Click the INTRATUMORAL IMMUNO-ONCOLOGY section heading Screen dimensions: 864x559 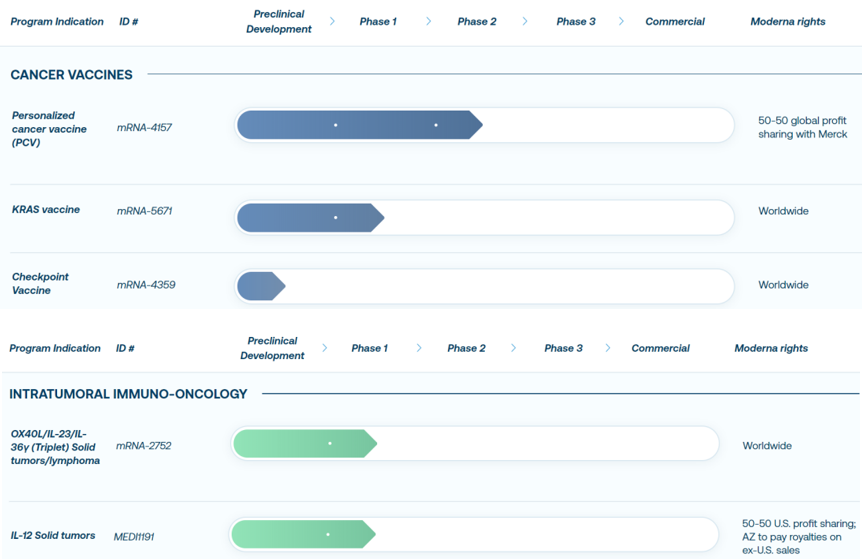point(128,394)
